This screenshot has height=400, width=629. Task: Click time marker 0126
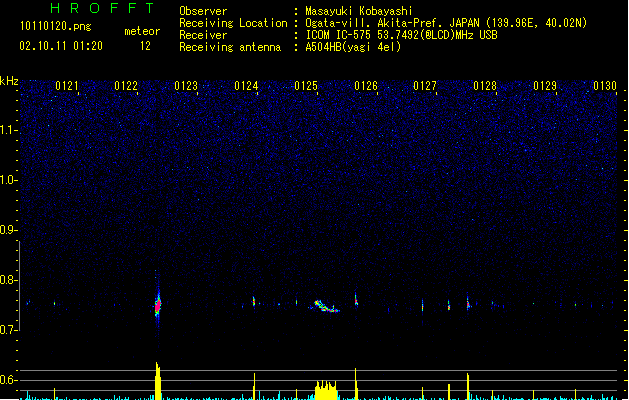(x=366, y=86)
